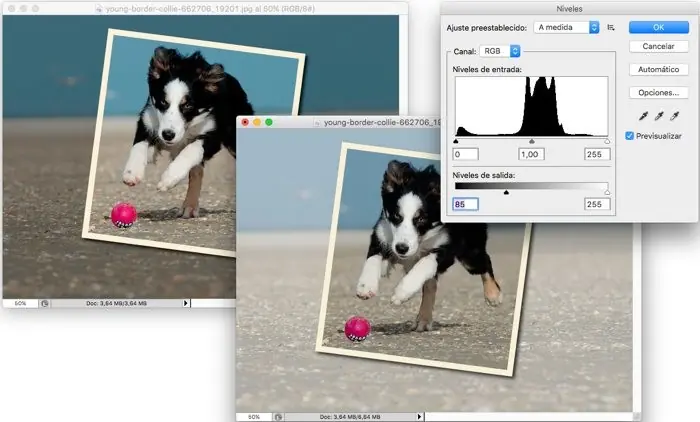Click the black output levels slider handle
This screenshot has height=422, width=700.
506,192
